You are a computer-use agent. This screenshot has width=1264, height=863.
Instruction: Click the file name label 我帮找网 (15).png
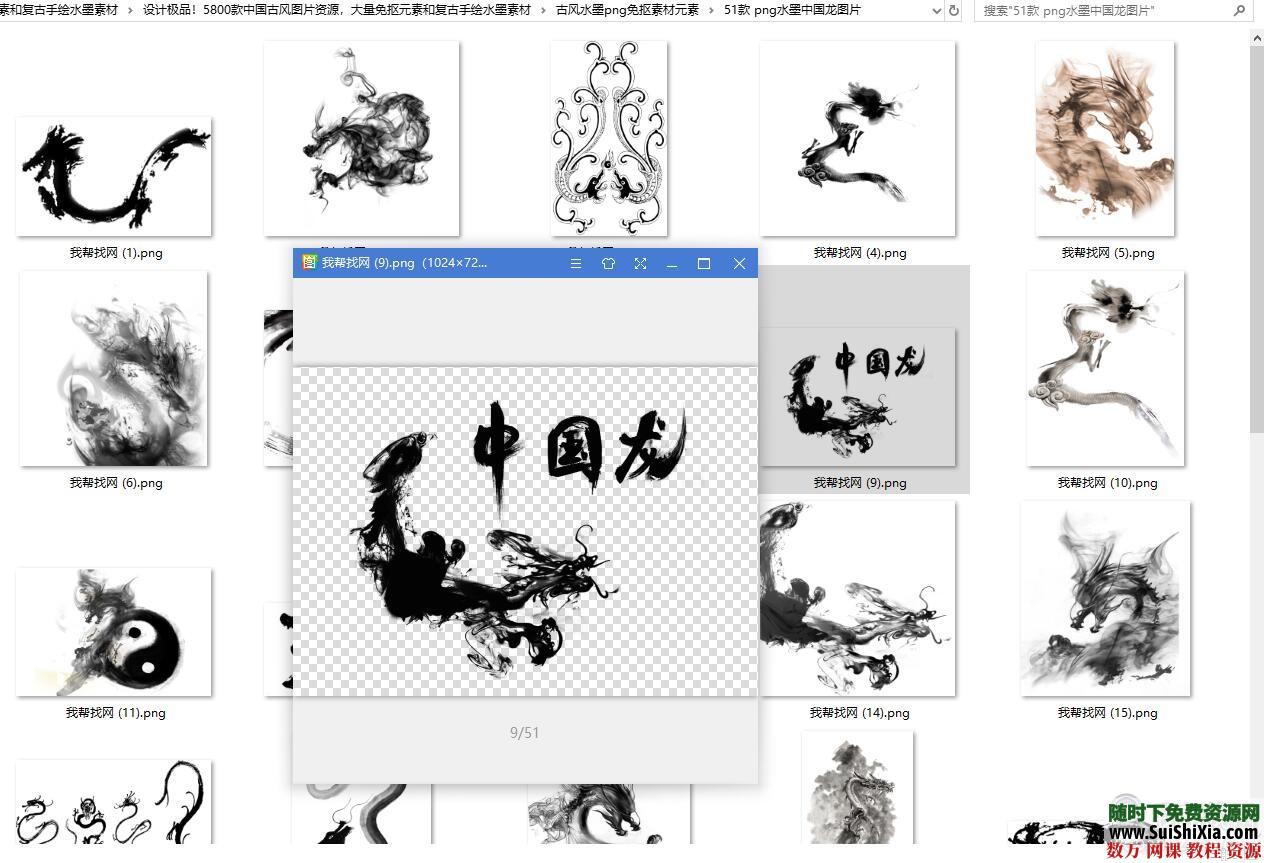point(1107,713)
